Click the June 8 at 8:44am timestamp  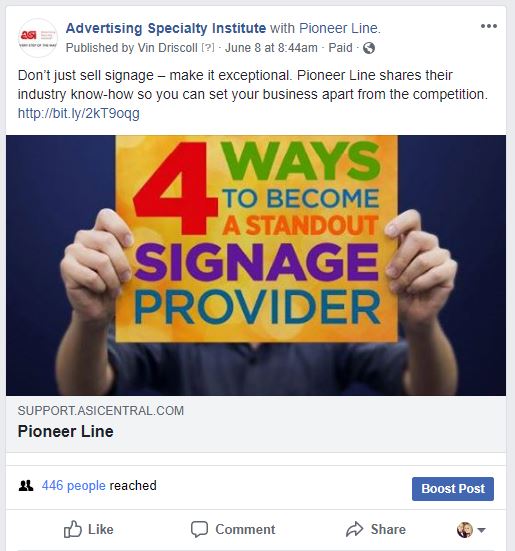271,47
